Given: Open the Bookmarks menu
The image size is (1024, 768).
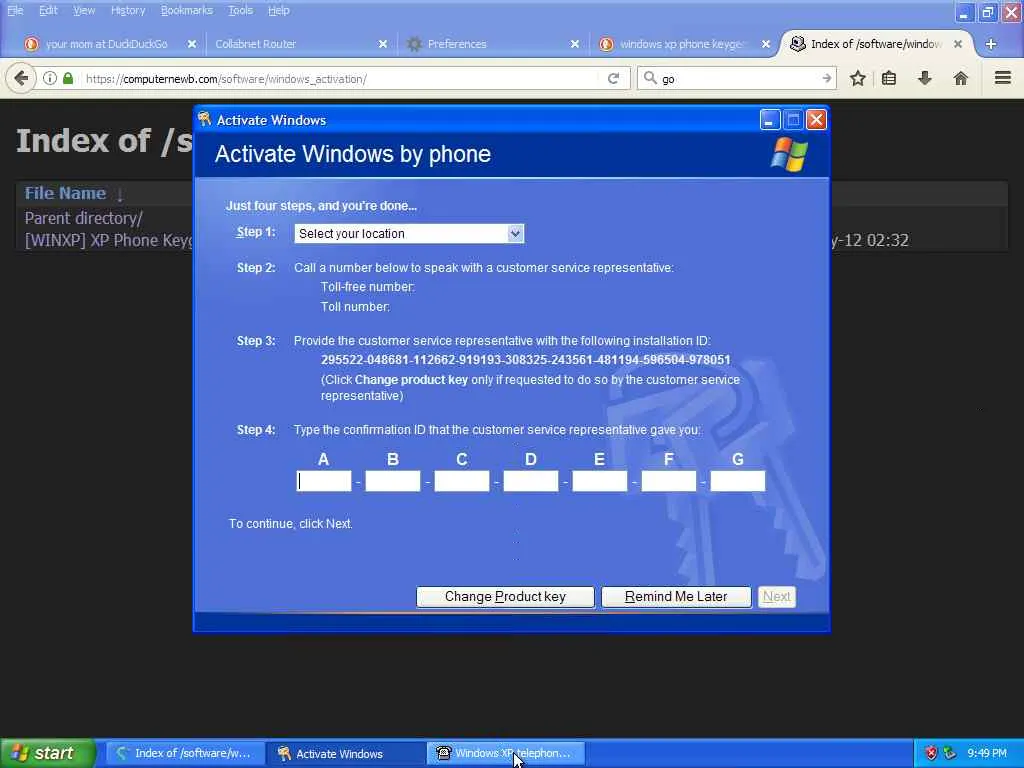Looking at the screenshot, I should point(187,10).
